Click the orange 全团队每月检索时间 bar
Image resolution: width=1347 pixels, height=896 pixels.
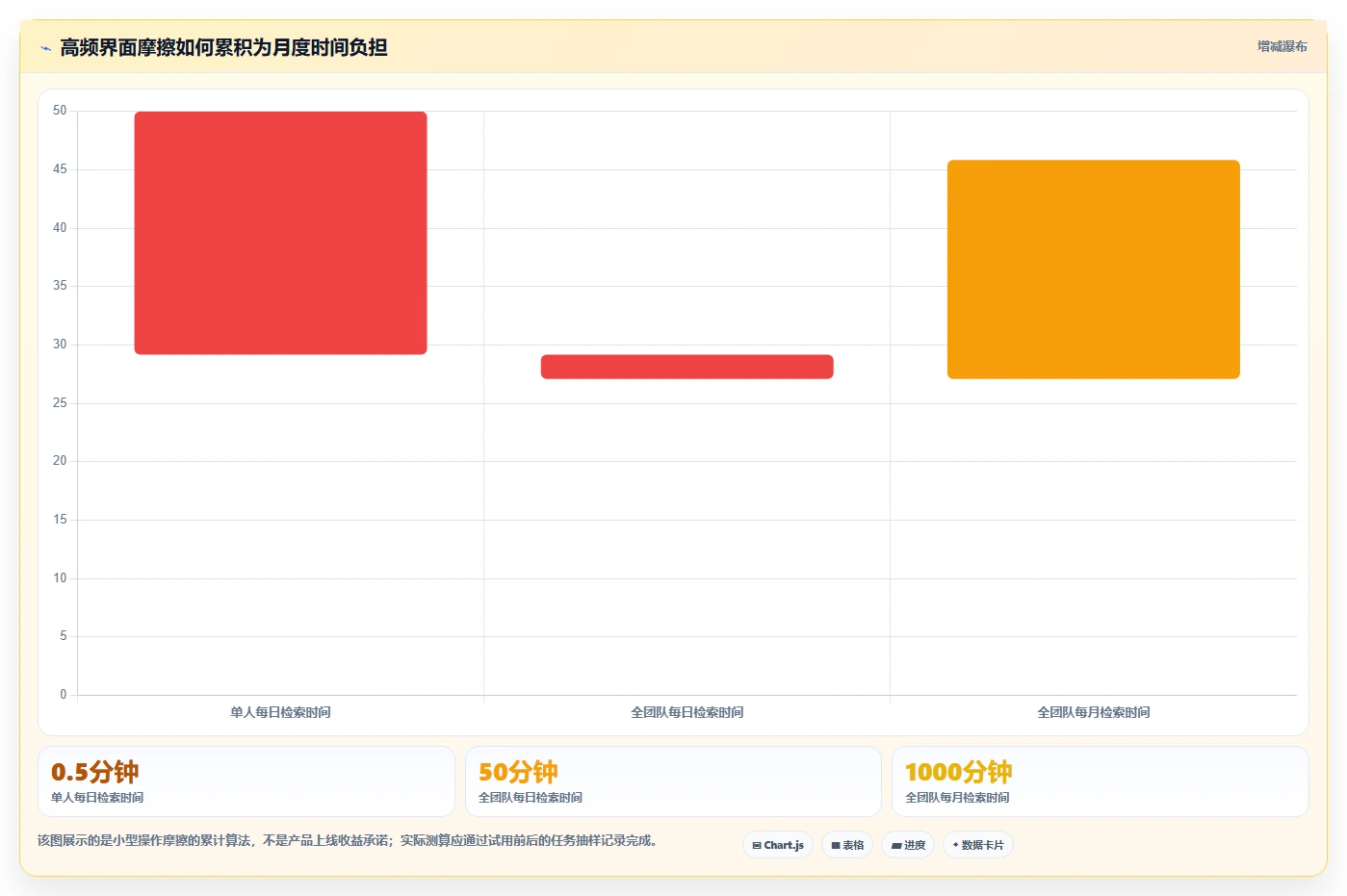[1093, 269]
